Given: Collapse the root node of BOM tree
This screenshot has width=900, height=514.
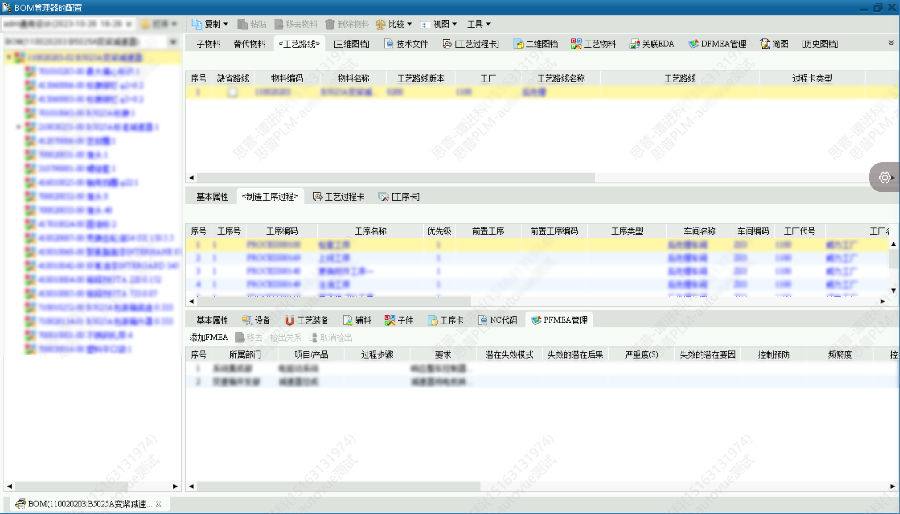Looking at the screenshot, I should point(9,57).
